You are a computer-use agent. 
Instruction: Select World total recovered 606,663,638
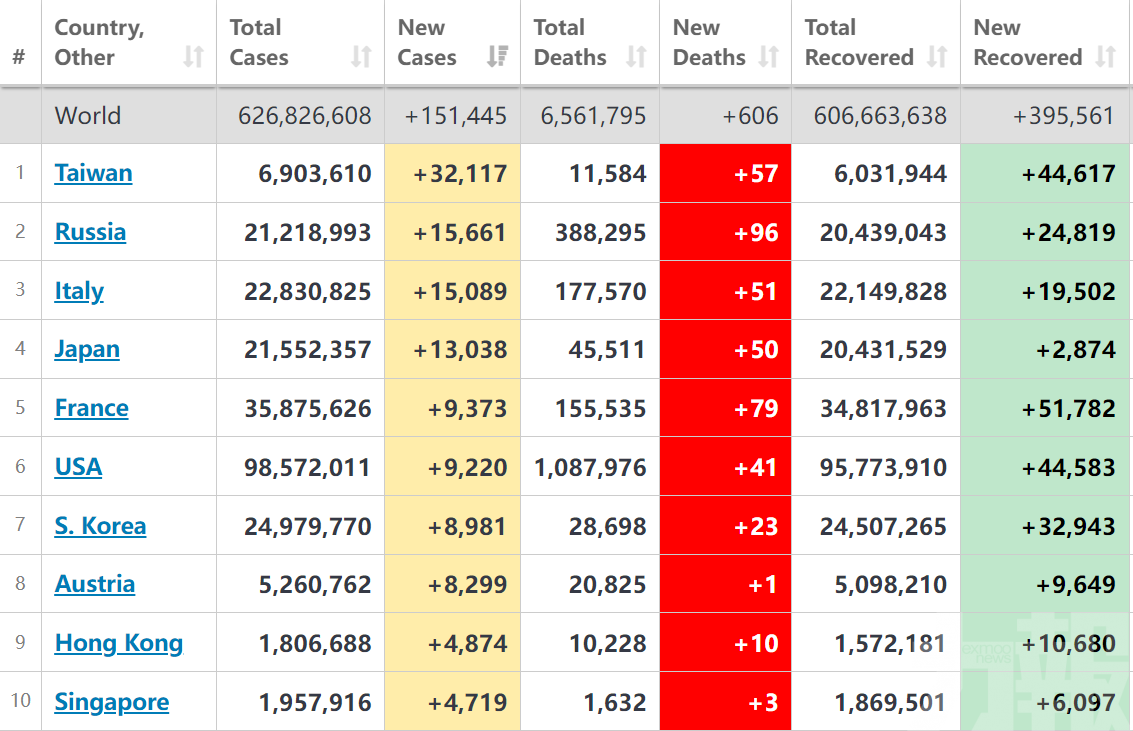(x=880, y=116)
